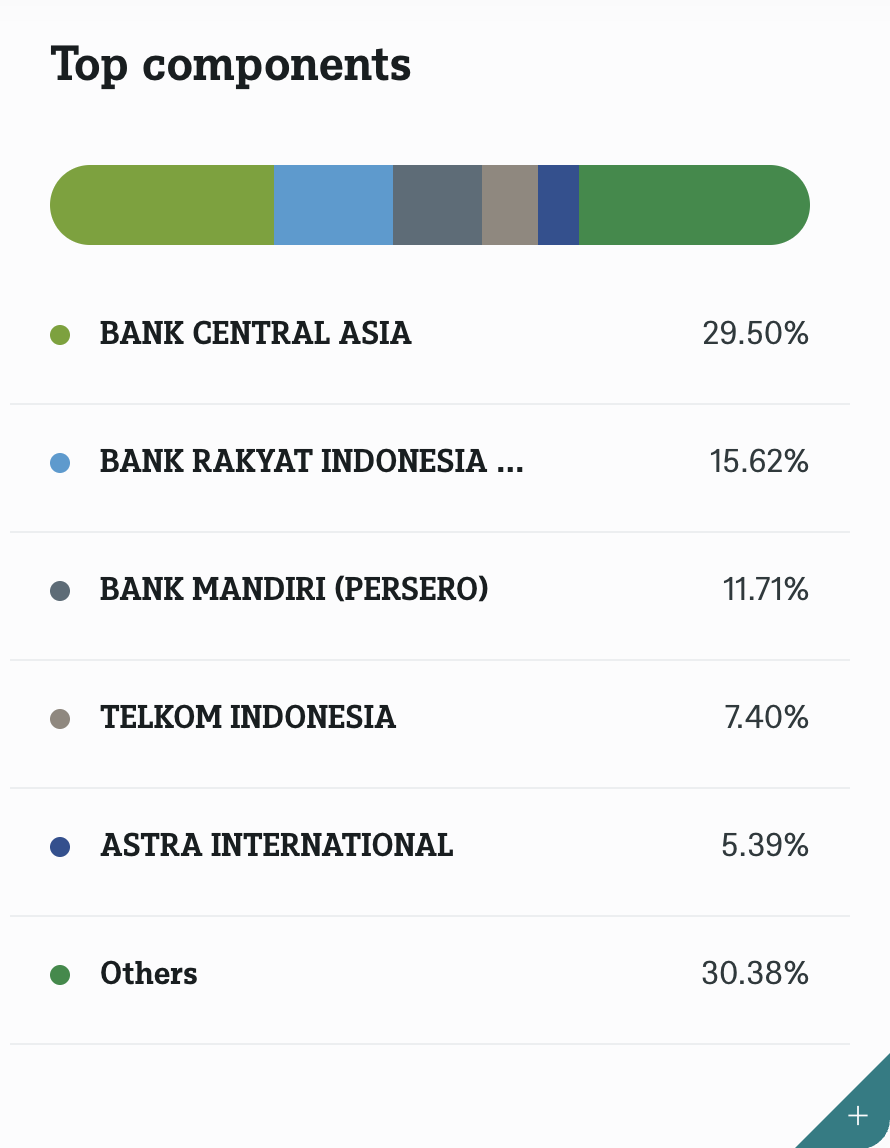Click the Others label text
Viewport: 890px width, 1148px height.
(x=148, y=974)
